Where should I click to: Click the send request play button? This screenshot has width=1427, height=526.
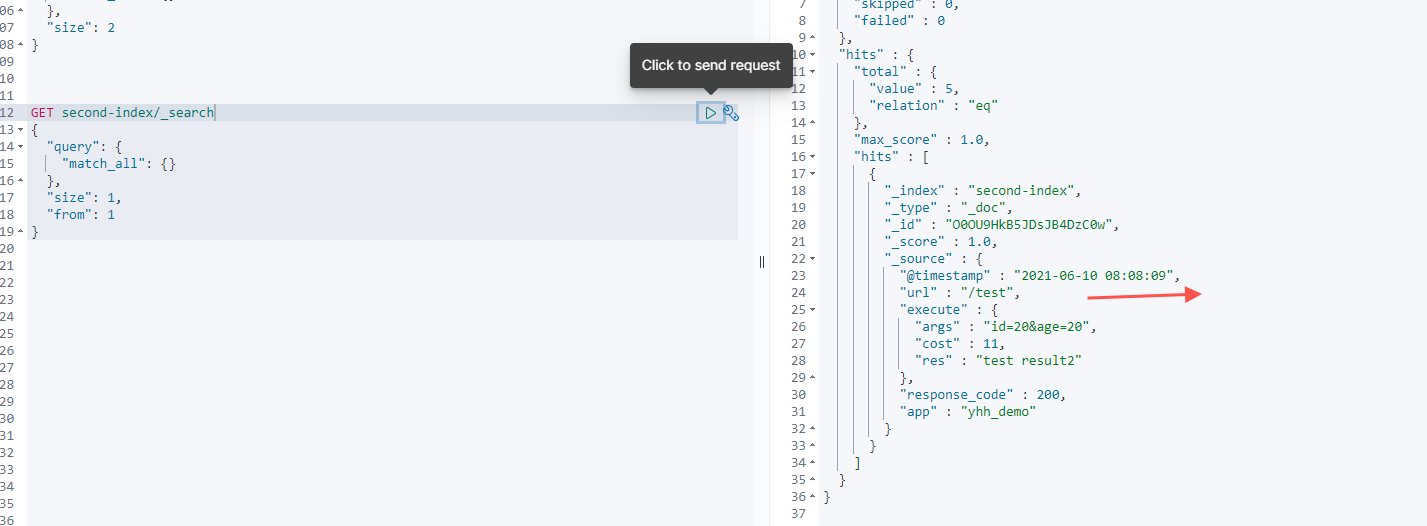(x=710, y=113)
